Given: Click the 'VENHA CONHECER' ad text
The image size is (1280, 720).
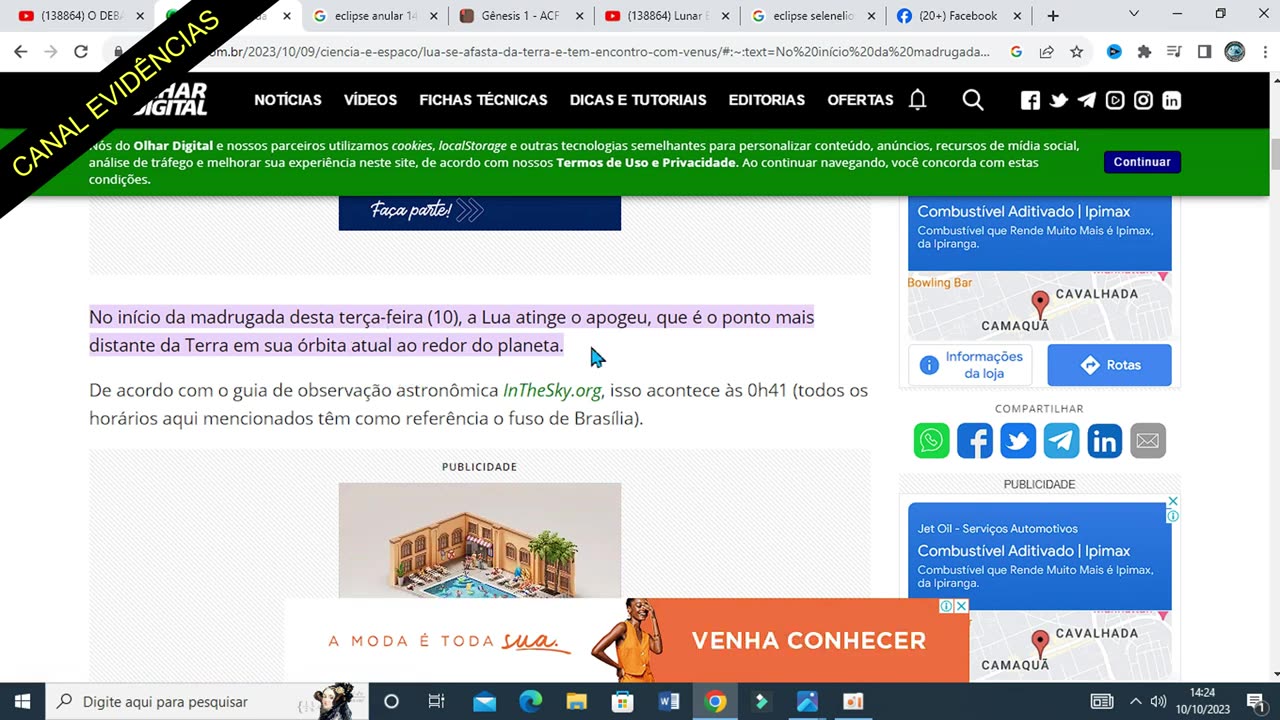Looking at the screenshot, I should (809, 640).
